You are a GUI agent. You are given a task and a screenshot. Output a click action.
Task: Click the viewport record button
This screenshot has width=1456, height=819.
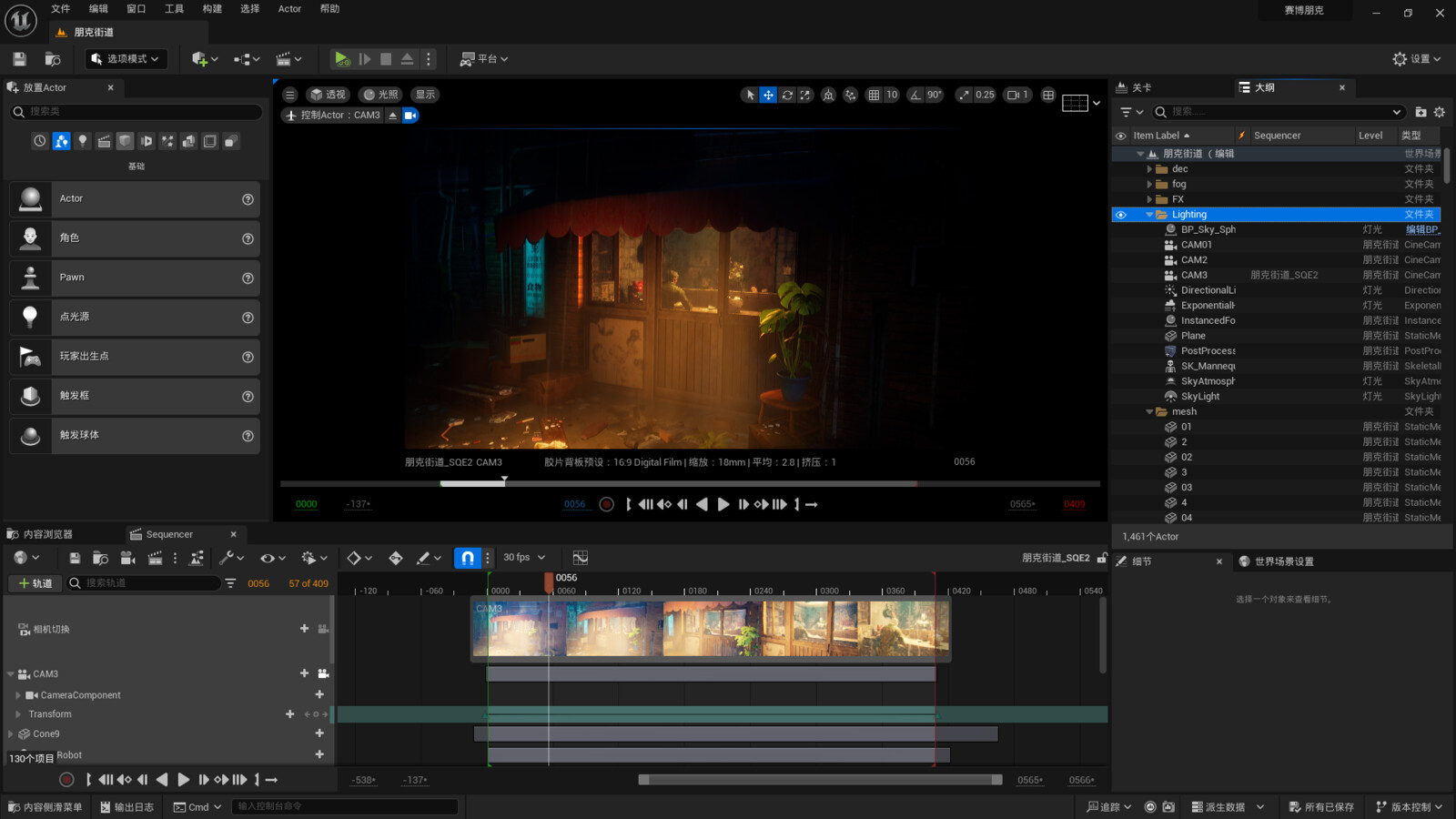(x=606, y=504)
